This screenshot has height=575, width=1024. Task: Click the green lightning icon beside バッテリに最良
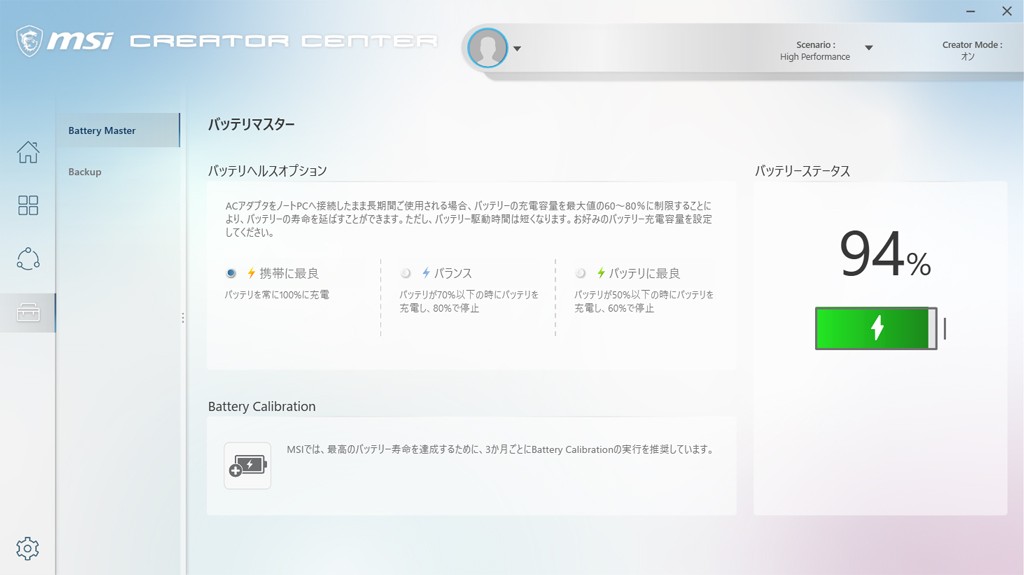point(601,273)
